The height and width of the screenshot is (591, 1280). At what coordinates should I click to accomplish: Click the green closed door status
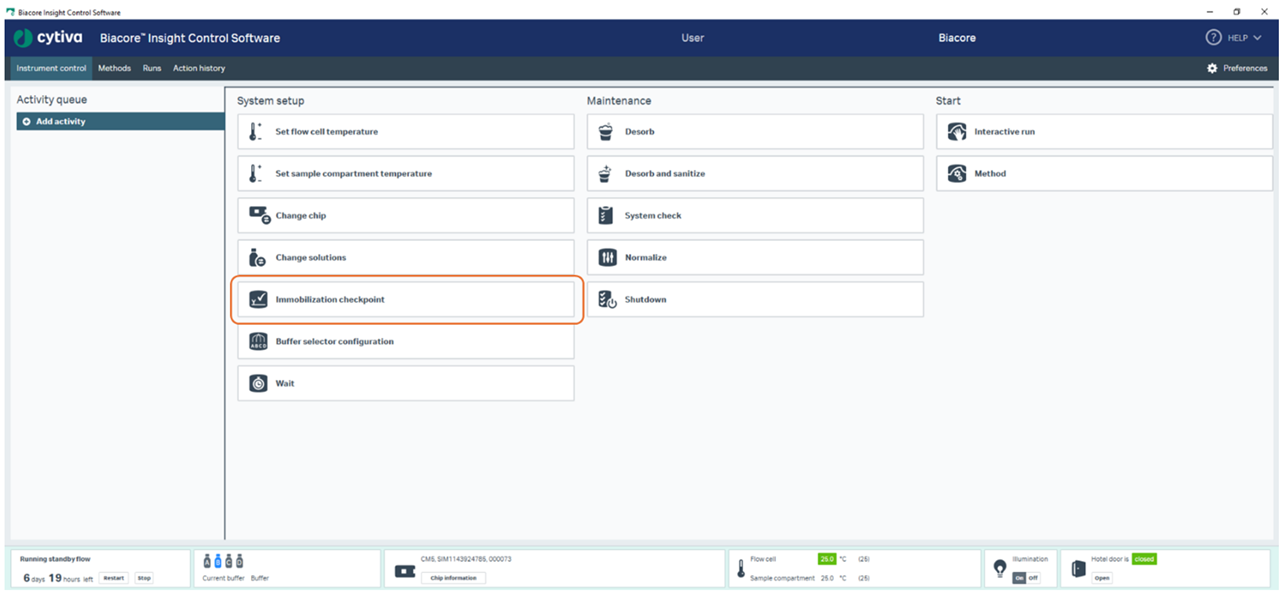click(1144, 559)
